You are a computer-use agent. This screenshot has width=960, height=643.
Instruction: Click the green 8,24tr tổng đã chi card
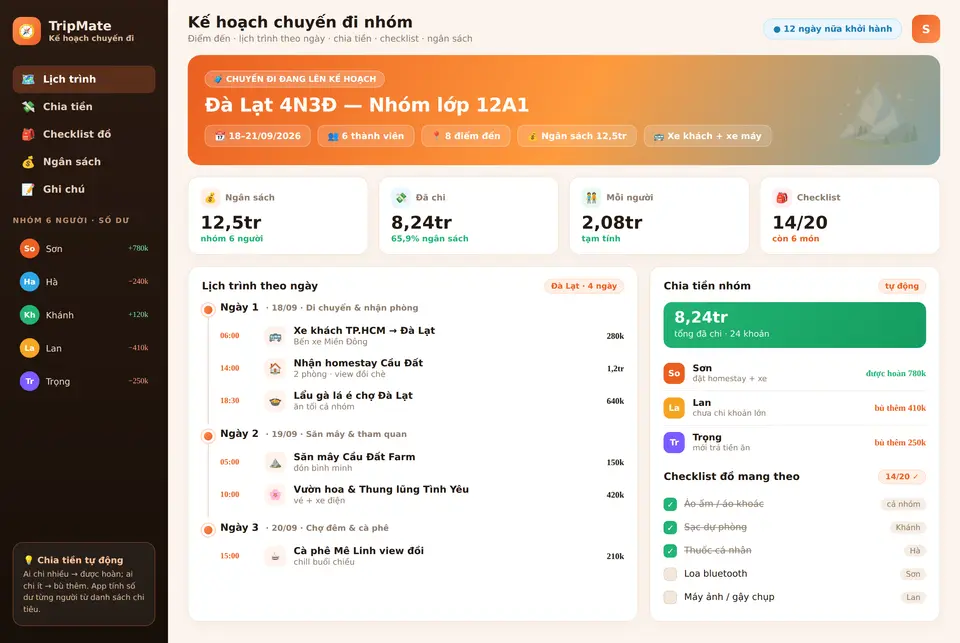pos(795,325)
